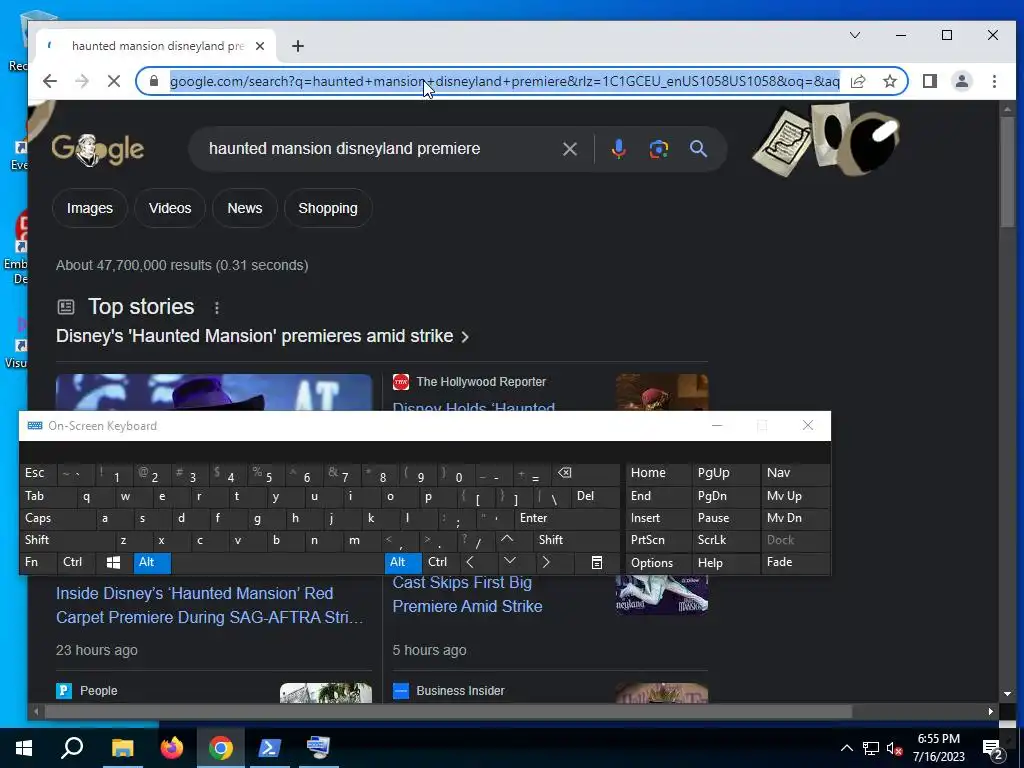Image resolution: width=1024 pixels, height=768 pixels.
Task: Click the Chrome back arrow
Action: click(x=50, y=81)
